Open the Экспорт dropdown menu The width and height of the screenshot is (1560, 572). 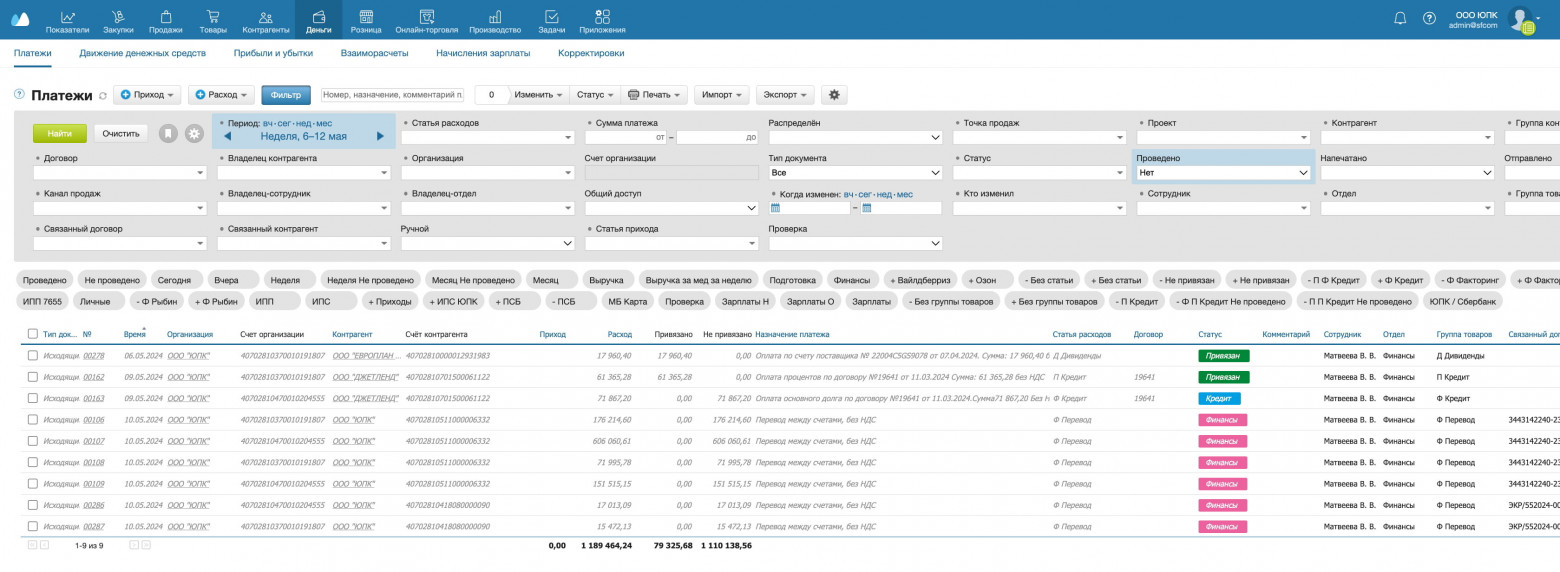click(x=784, y=94)
